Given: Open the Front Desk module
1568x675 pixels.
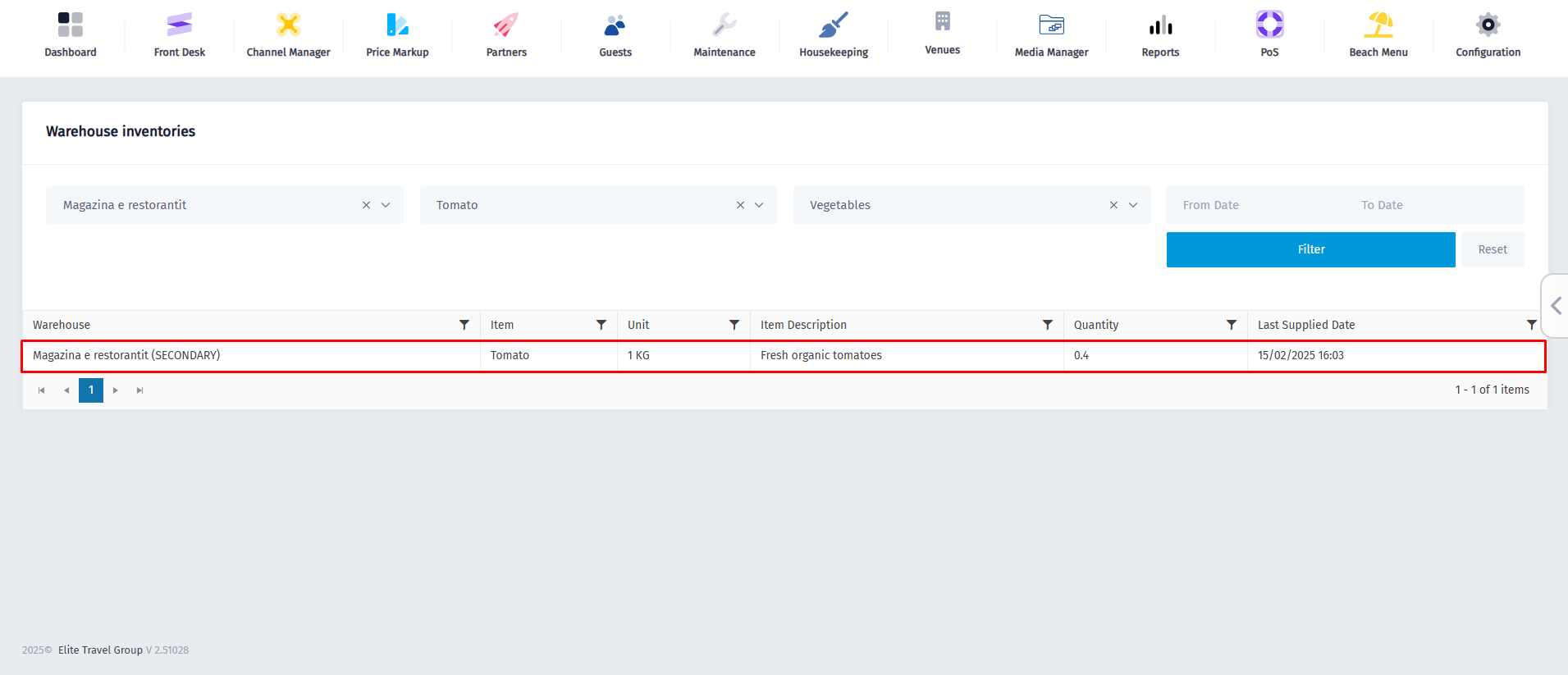Looking at the screenshot, I should [x=179, y=34].
